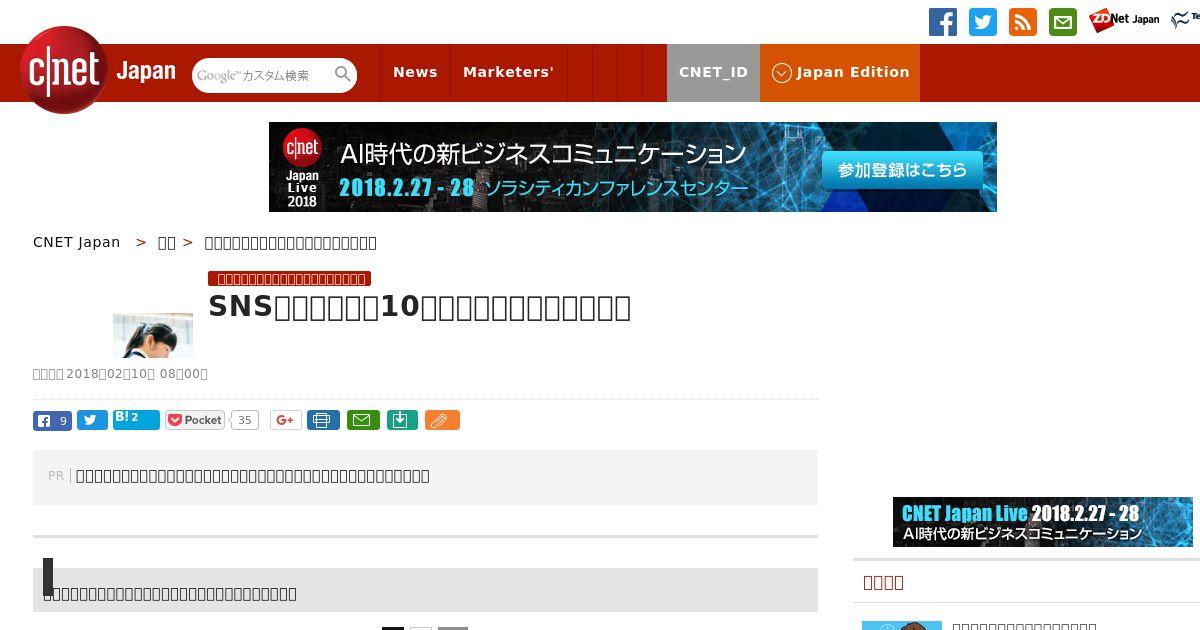Viewport: 1200px width, 630px height.
Task: Open the Pocket save count 35
Action: 244,420
